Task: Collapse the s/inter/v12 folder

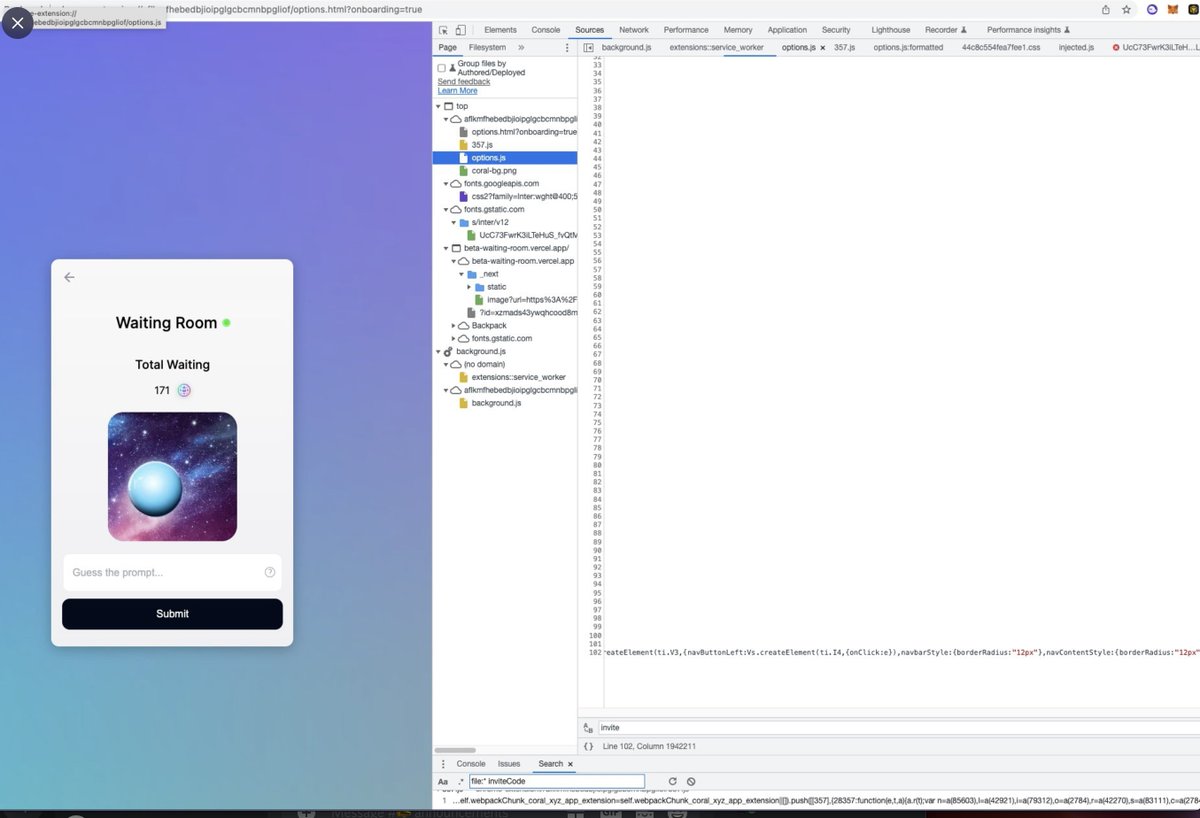Action: pyautogui.click(x=454, y=222)
